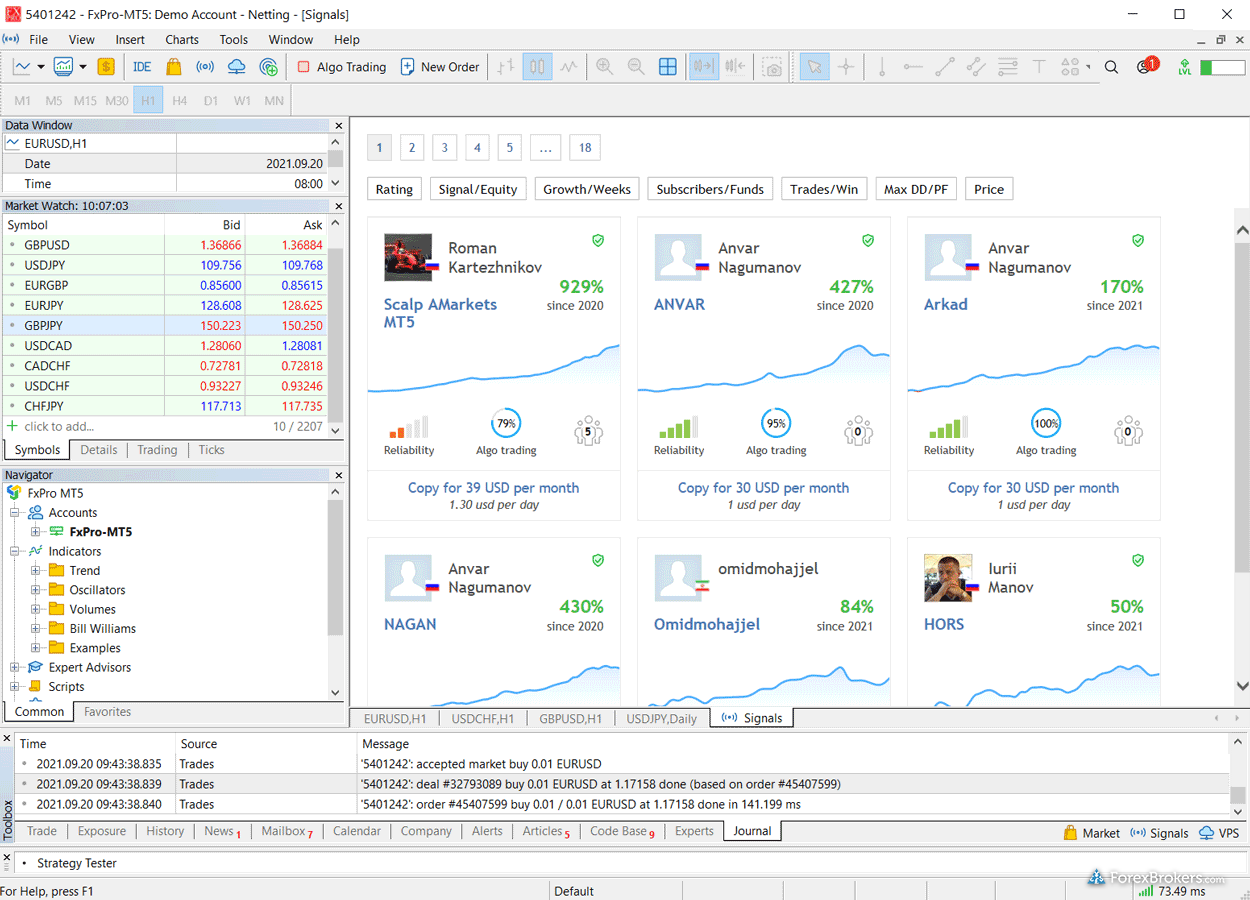Open the Charts menu
This screenshot has height=900, width=1250.
(182, 40)
